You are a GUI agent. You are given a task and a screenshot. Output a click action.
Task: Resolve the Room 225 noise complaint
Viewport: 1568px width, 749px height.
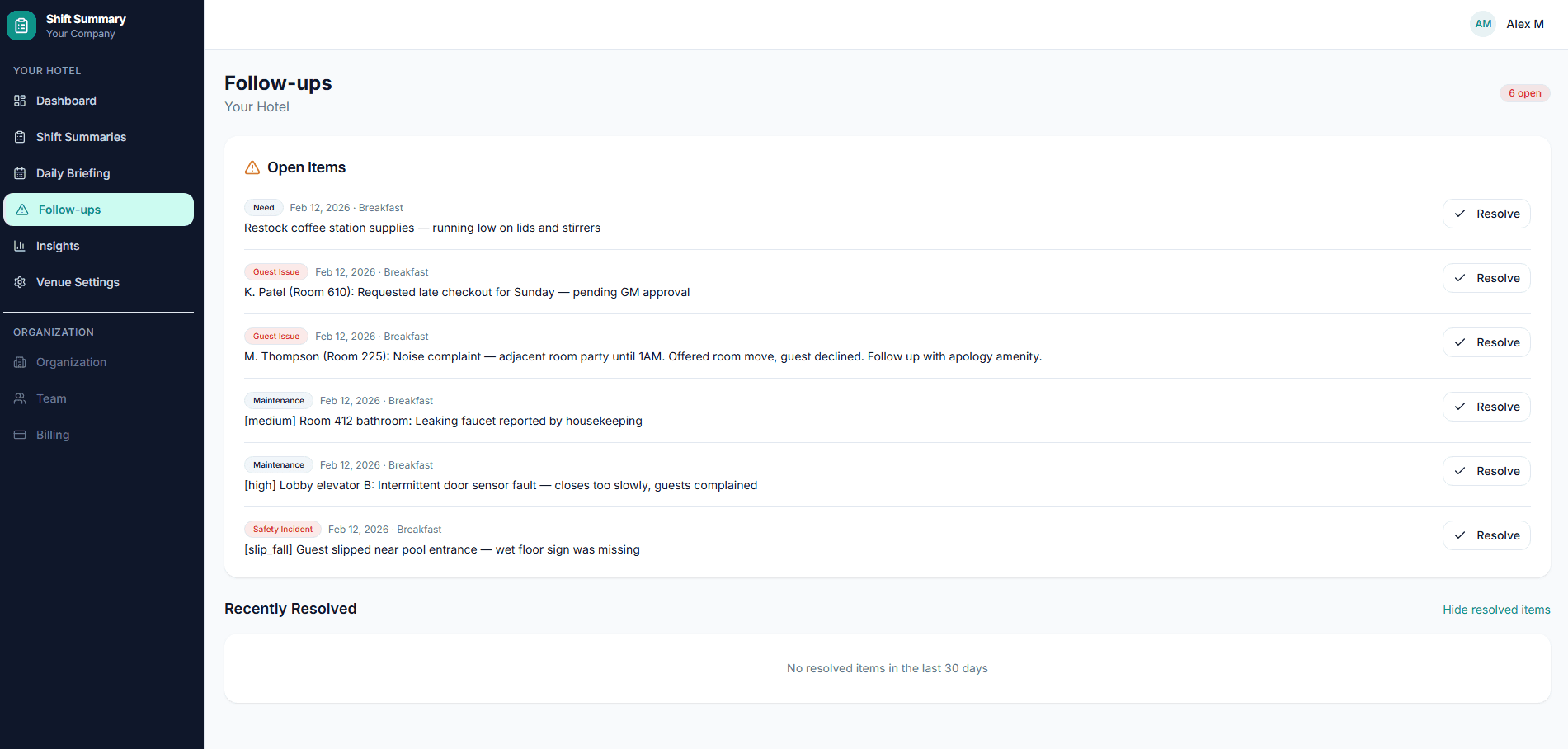tap(1486, 342)
